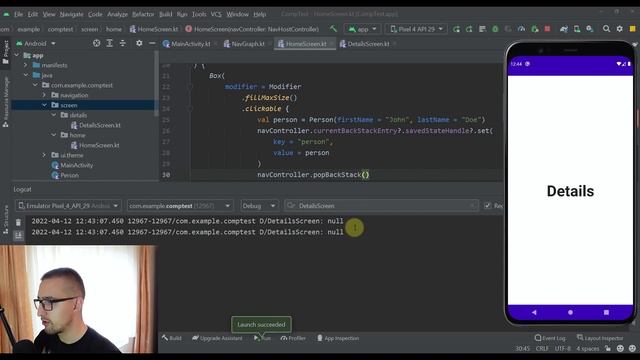Click the Profile app gauge icon
This screenshot has width=640, height=360.
coord(521,29)
